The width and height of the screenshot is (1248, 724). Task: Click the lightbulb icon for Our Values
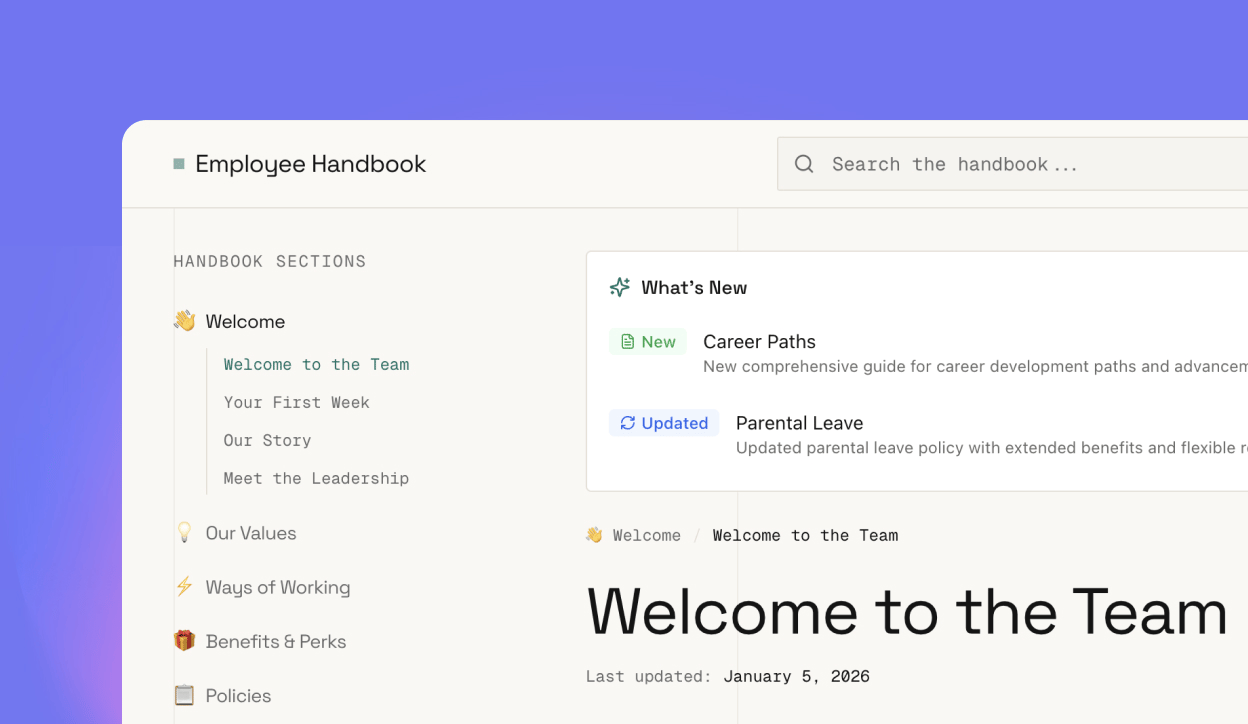184,533
